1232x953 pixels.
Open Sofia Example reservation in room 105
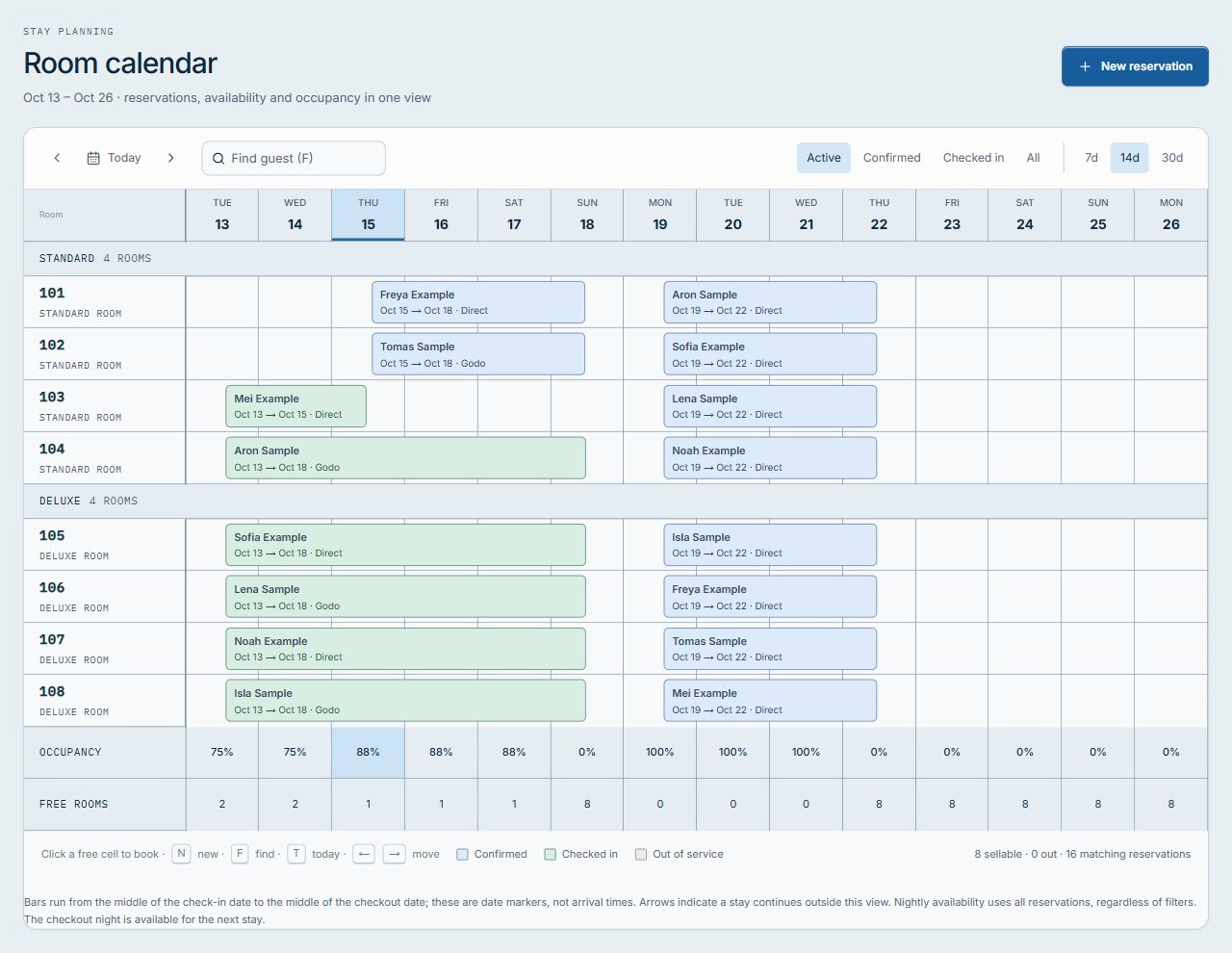click(405, 545)
